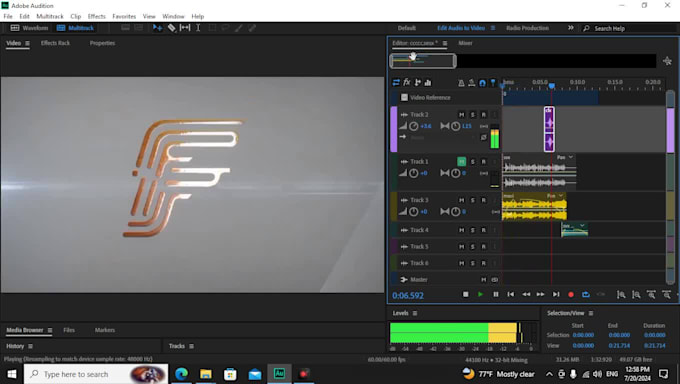680x384 pixels.
Task: Solo Track 2
Action: point(473,115)
